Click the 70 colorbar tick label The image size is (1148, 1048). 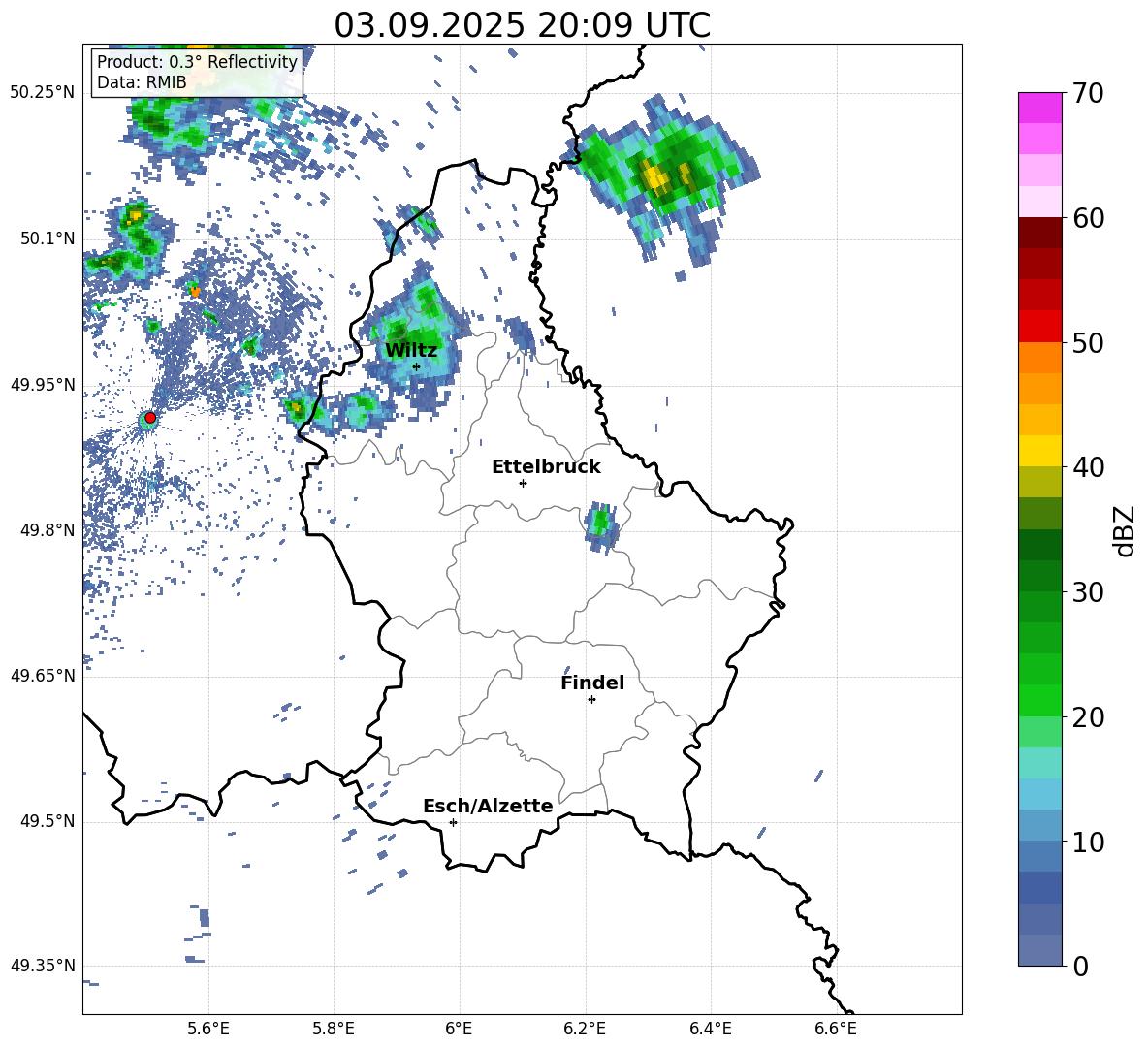pos(1088,93)
